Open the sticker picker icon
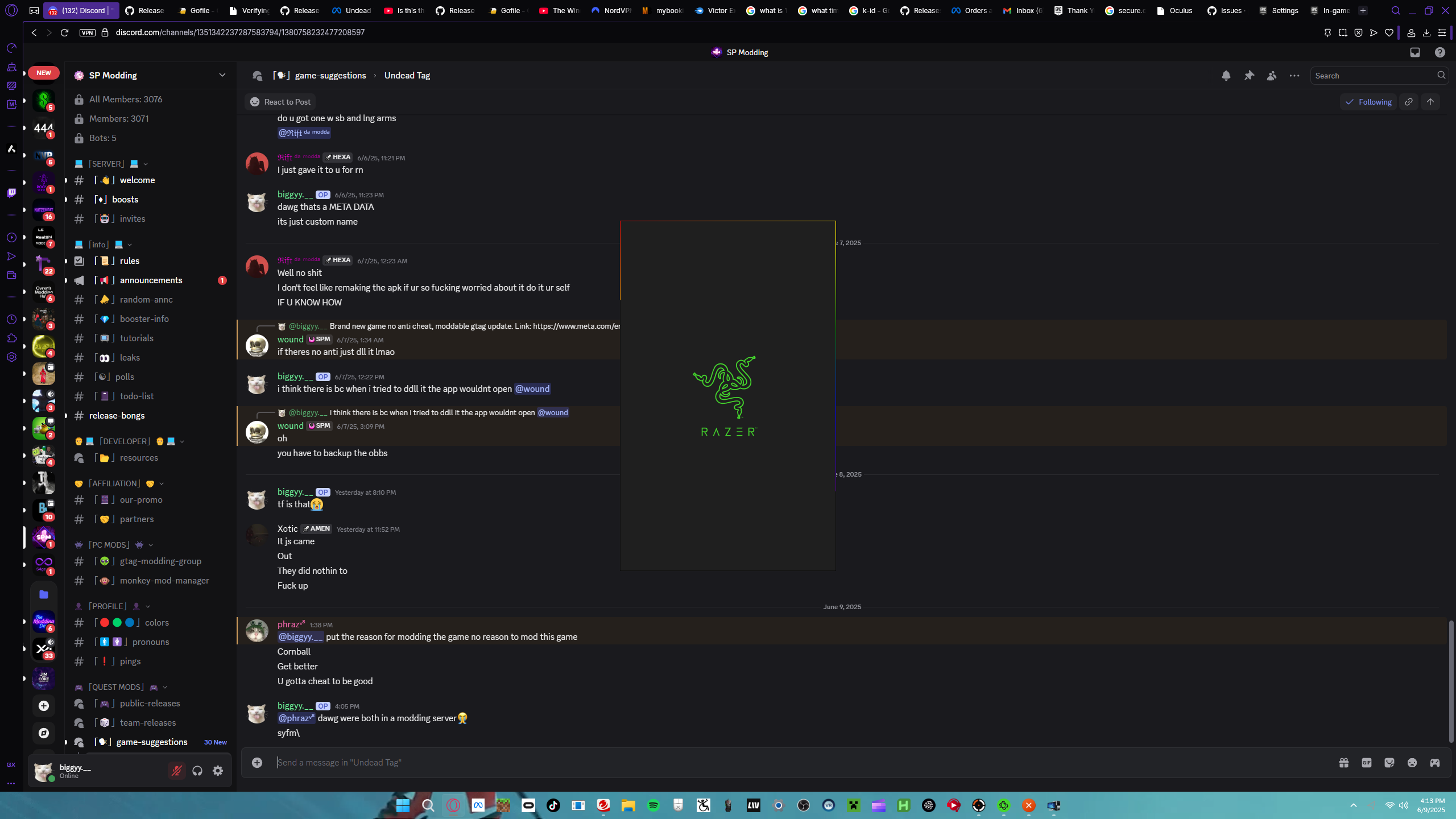 pos(1389,763)
